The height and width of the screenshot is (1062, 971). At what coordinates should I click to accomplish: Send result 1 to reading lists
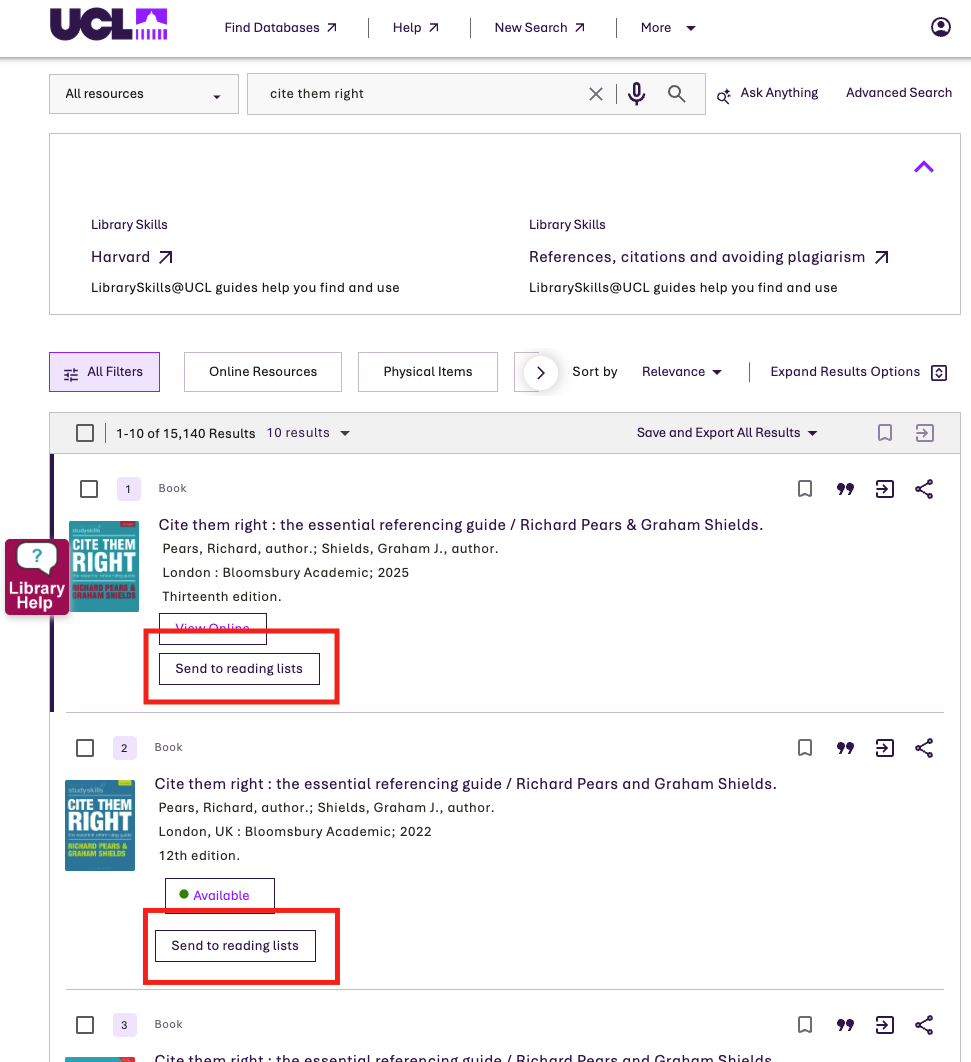pos(239,669)
